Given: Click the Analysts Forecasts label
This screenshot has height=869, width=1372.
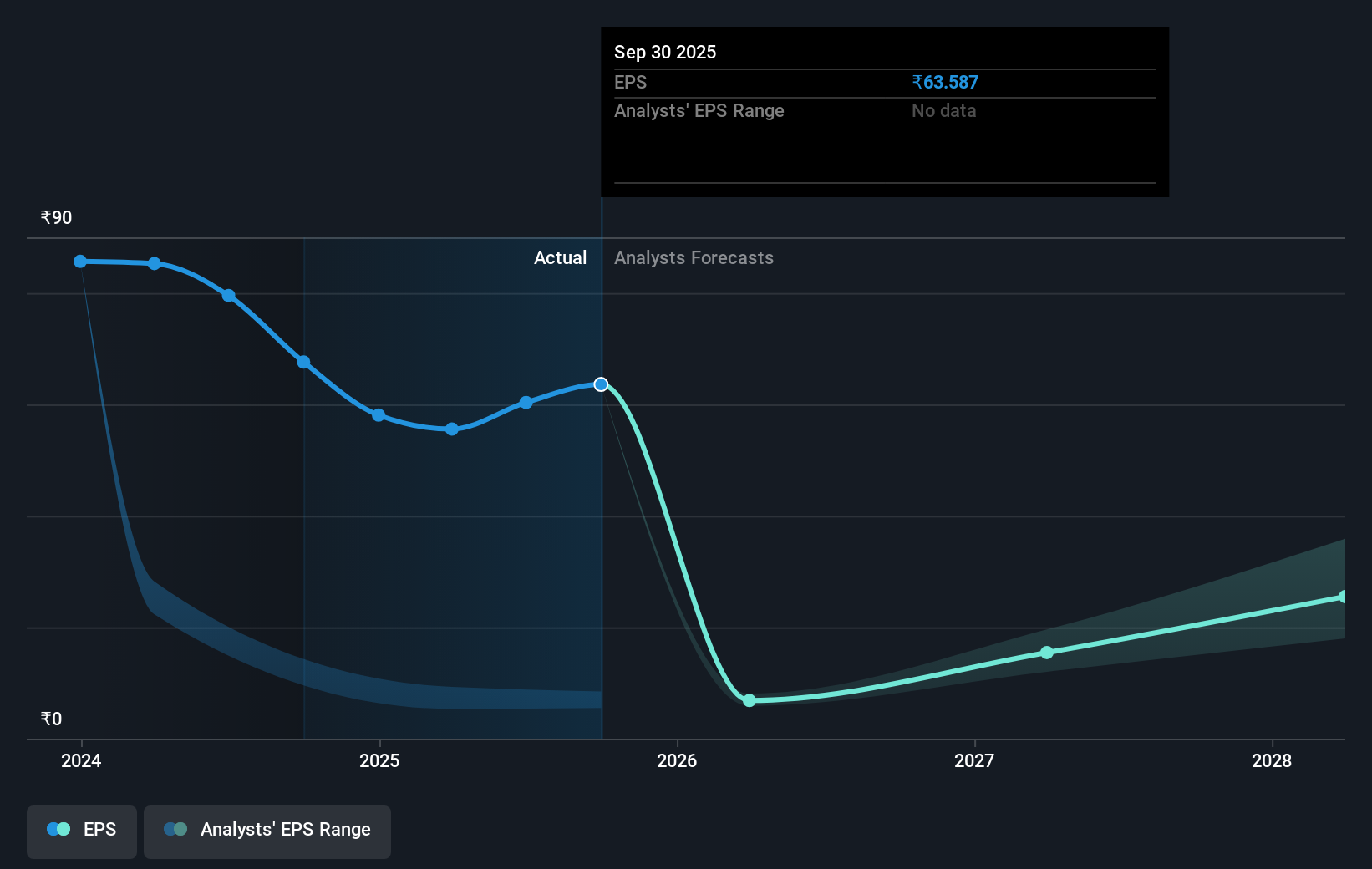Looking at the screenshot, I should point(694,258).
